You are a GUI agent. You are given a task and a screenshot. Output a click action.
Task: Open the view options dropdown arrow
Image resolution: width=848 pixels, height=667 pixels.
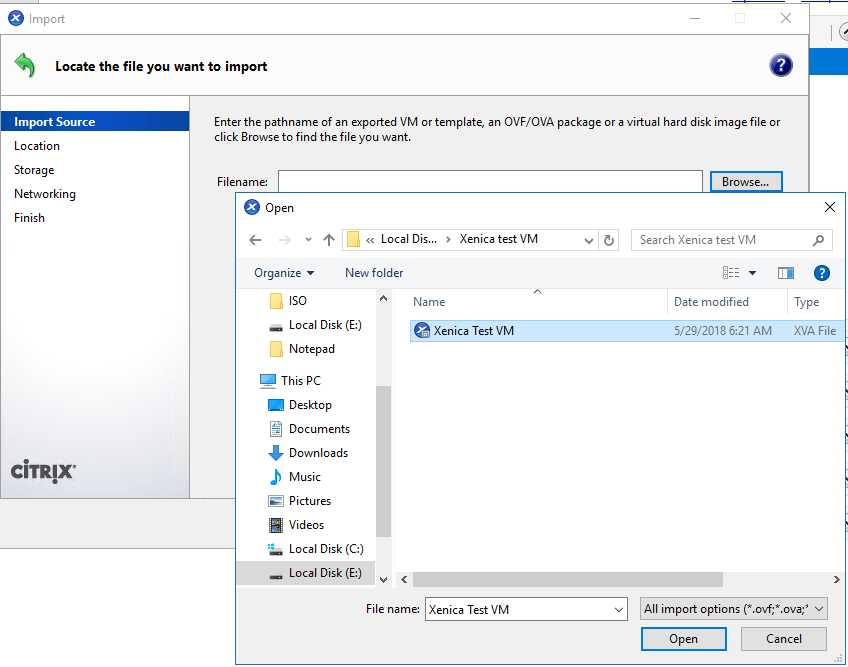[x=752, y=273]
